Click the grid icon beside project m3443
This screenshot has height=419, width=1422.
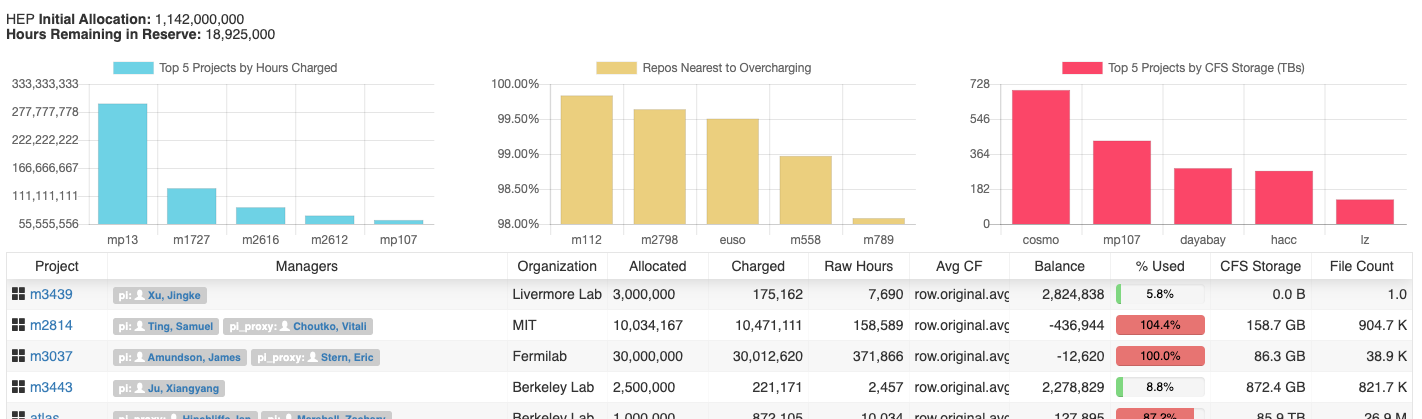click(18, 388)
